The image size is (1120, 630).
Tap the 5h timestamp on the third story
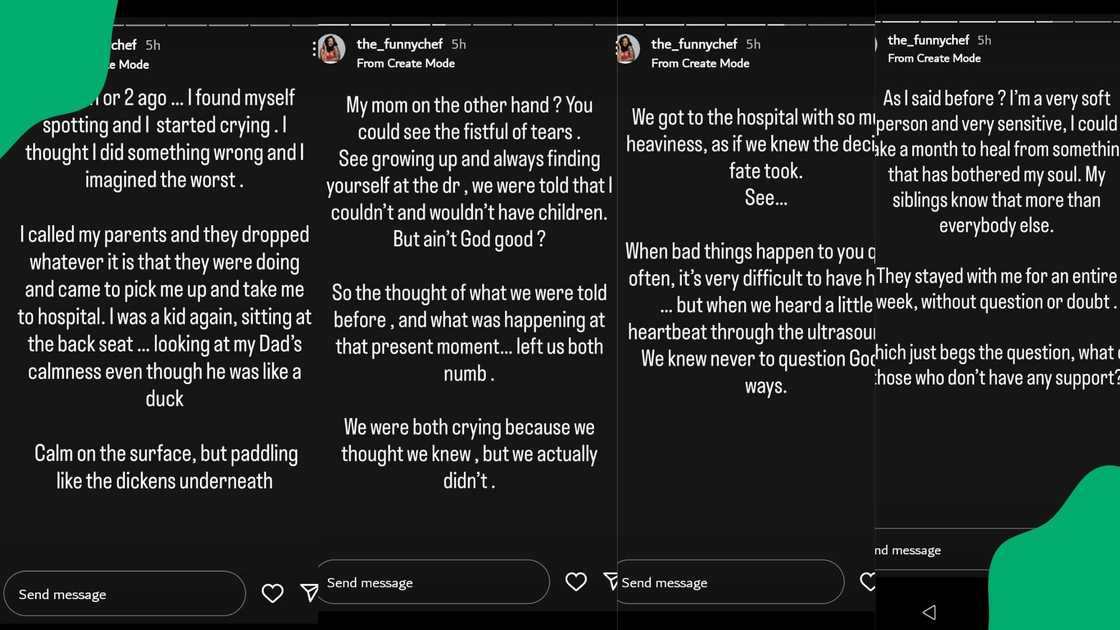753,44
